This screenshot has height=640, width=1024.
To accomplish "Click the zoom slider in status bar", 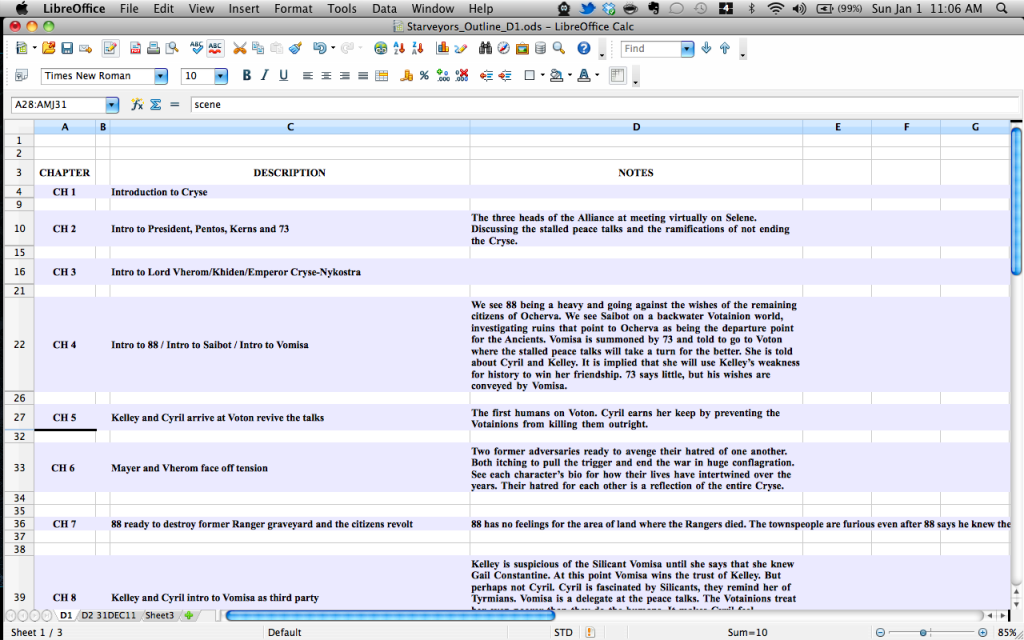I will click(922, 632).
